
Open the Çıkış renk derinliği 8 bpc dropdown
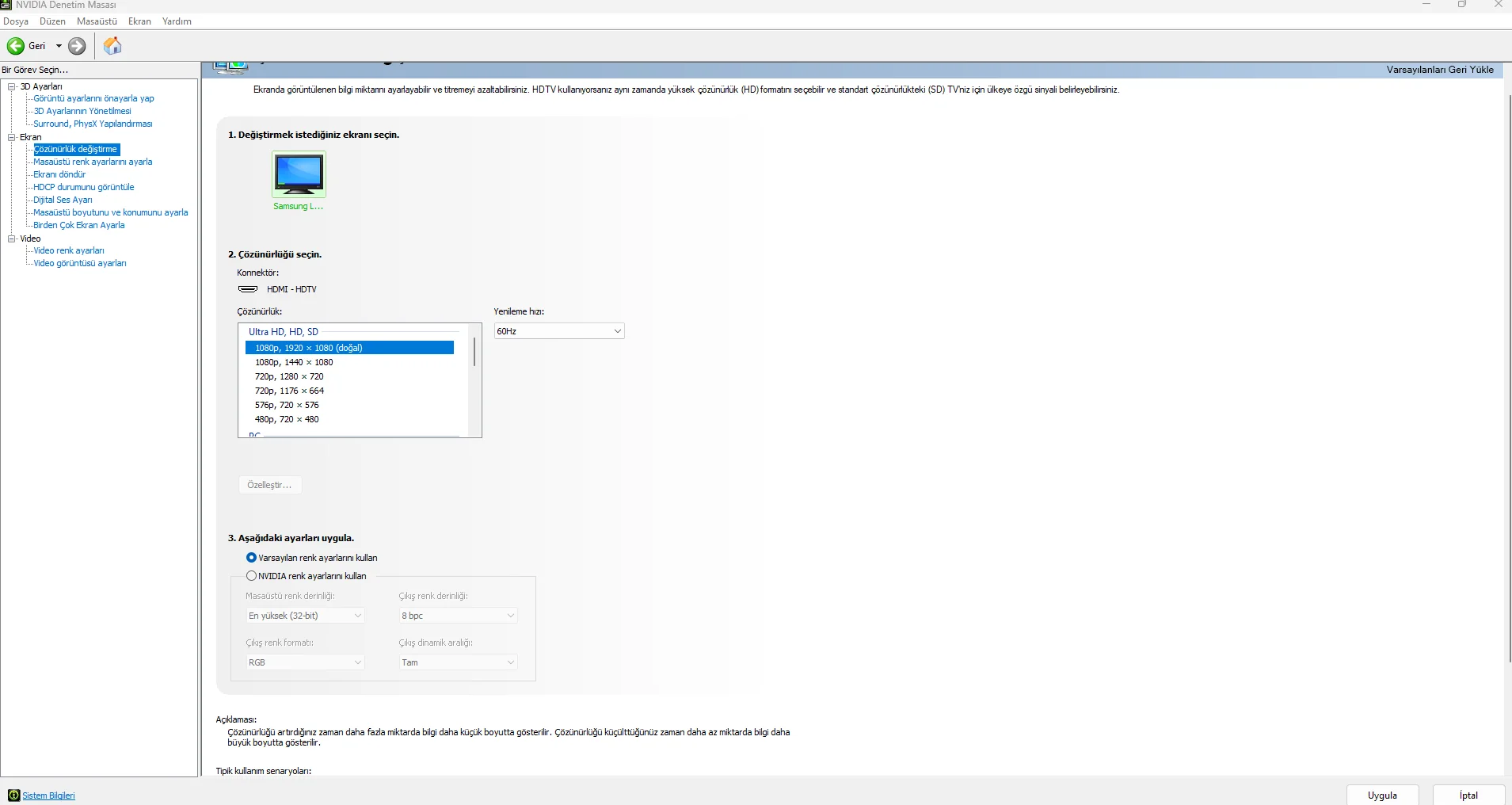(x=458, y=616)
